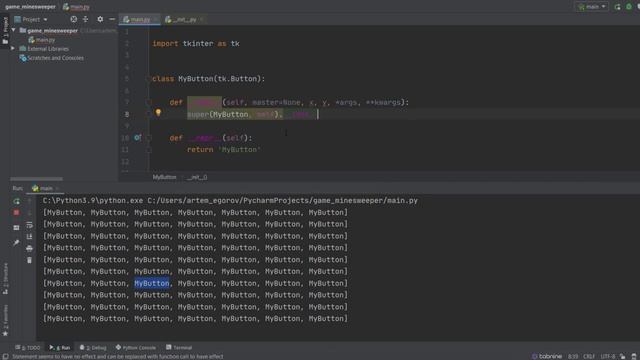The height and width of the screenshot is (360, 640).
Task: Close the main run tab
Action: [58, 188]
